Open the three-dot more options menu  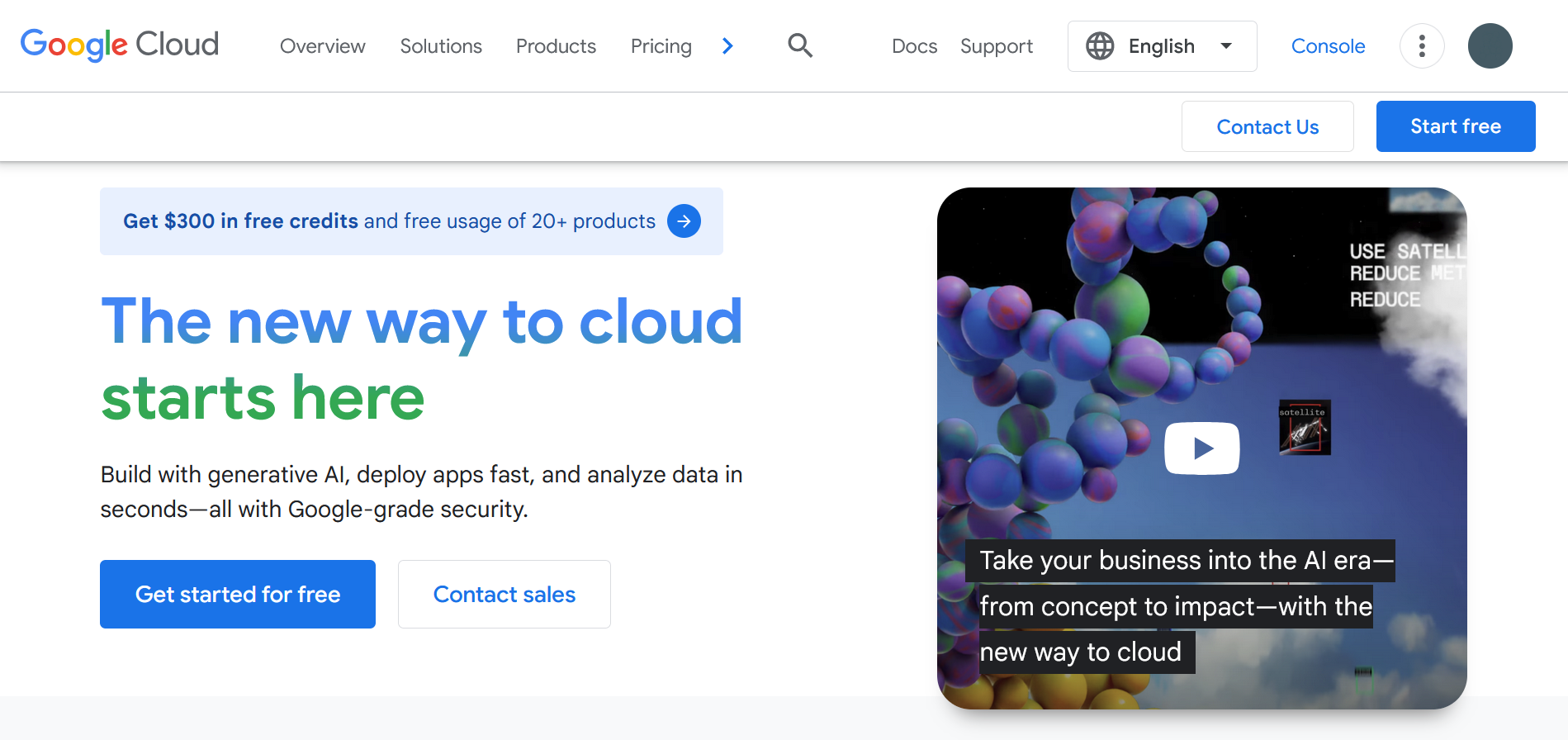[1422, 45]
